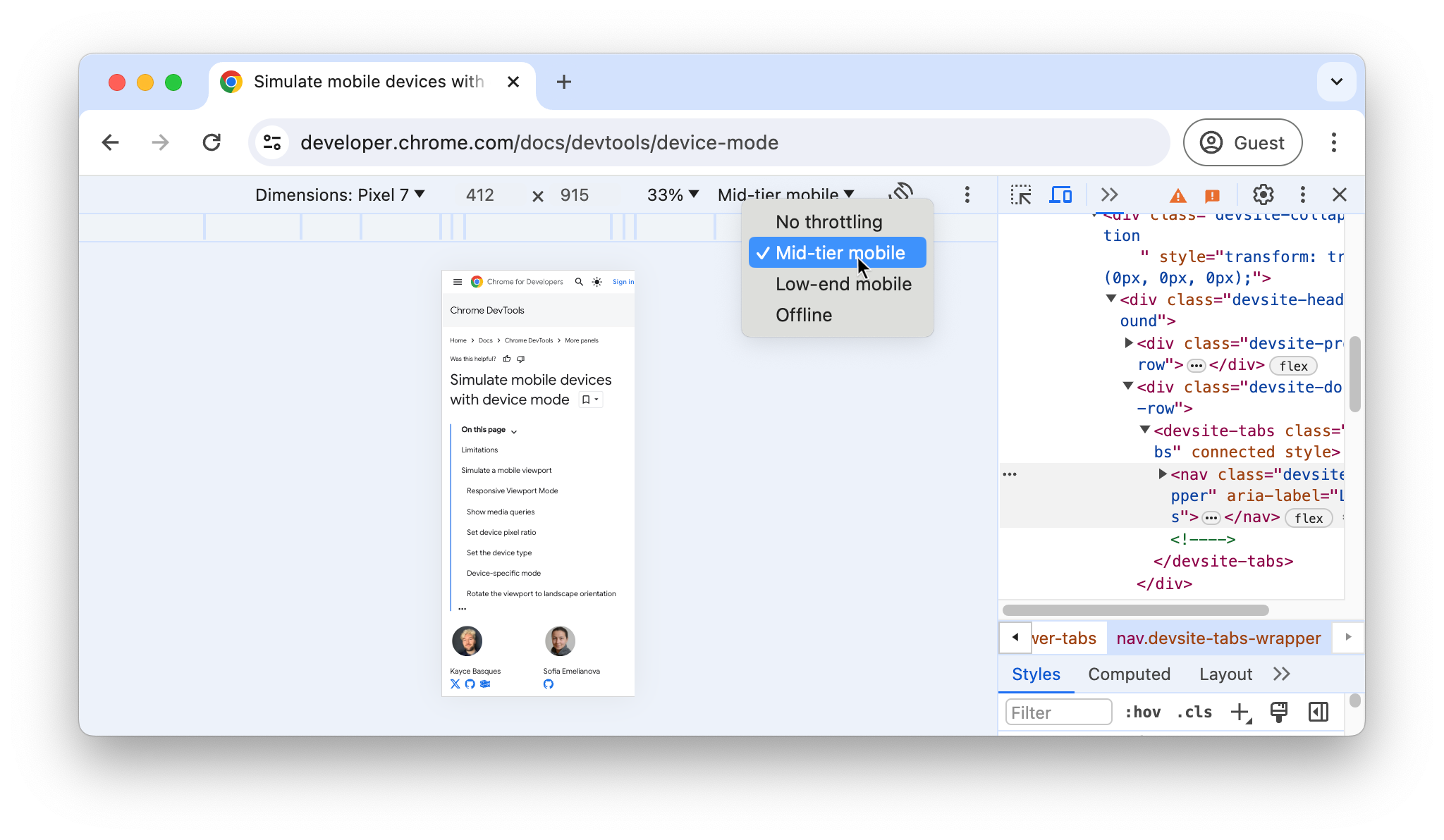Switch to the Layout tab

click(1225, 674)
